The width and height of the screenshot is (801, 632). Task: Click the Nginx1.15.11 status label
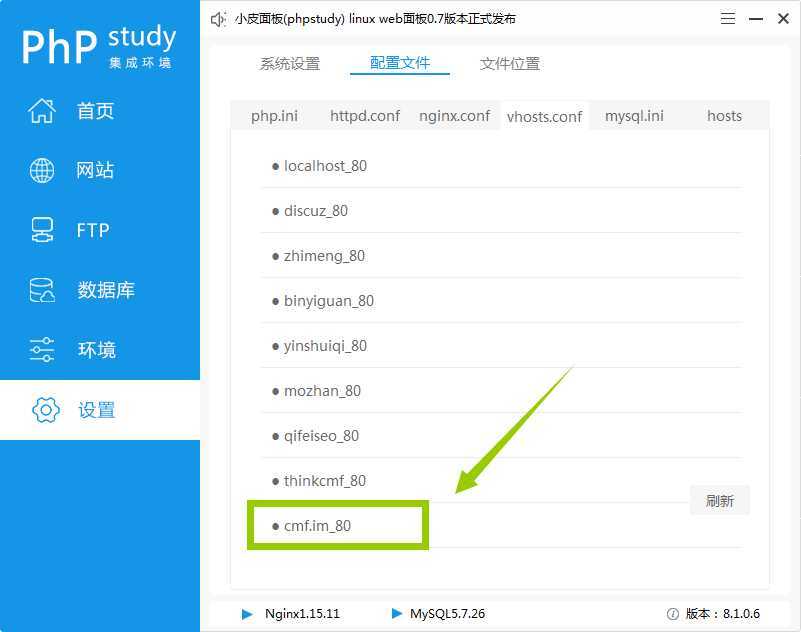302,614
